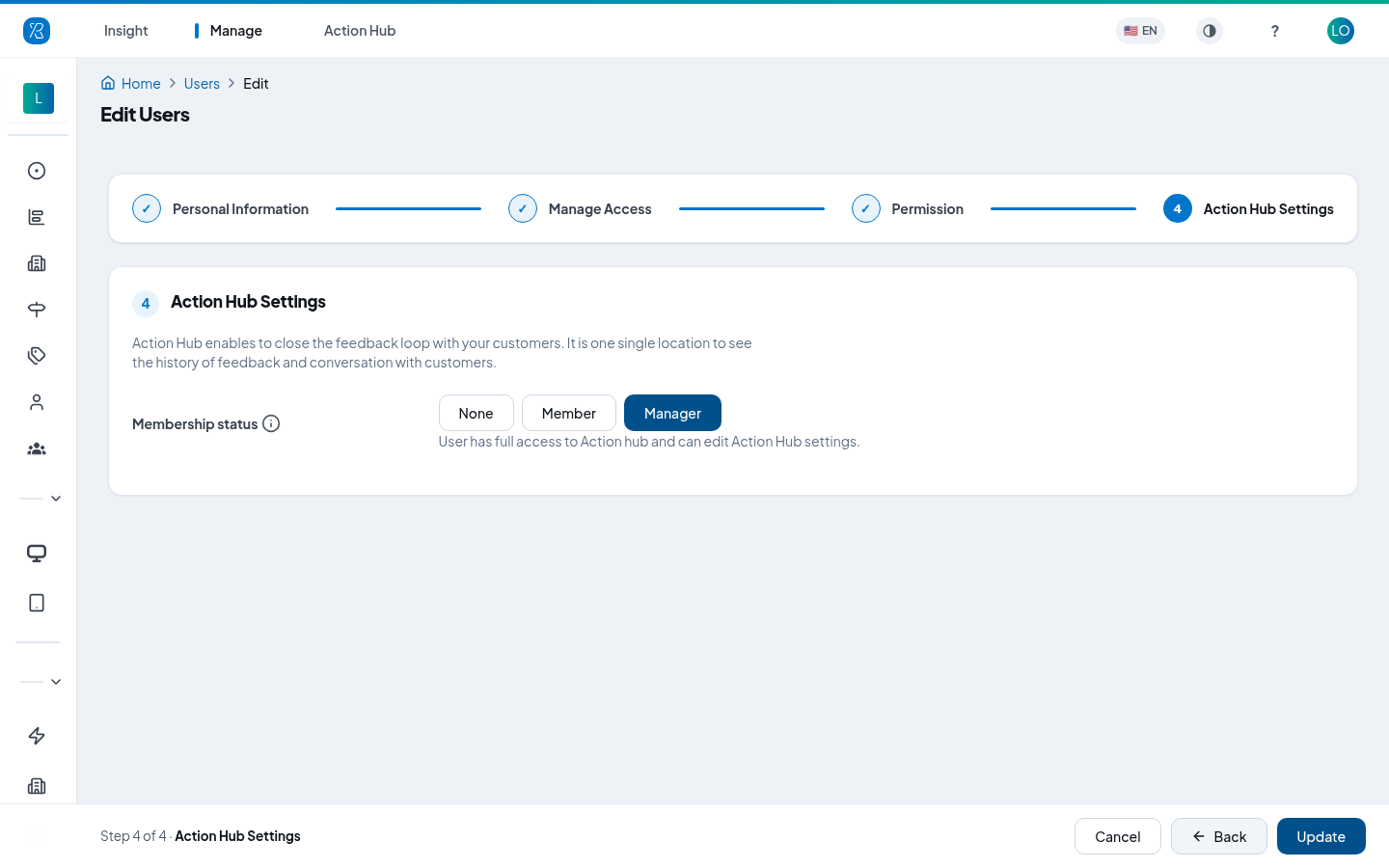Open the monitor icon in sidebar
Screen dimensions: 1389x868
coord(37,554)
